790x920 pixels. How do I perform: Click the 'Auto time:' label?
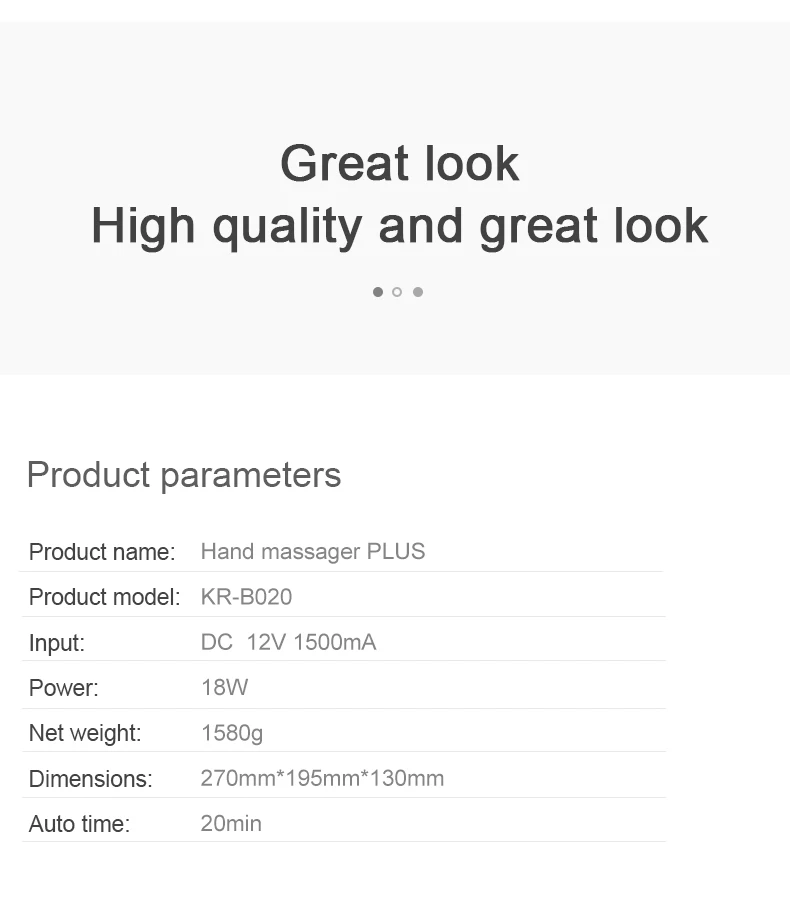(x=79, y=824)
